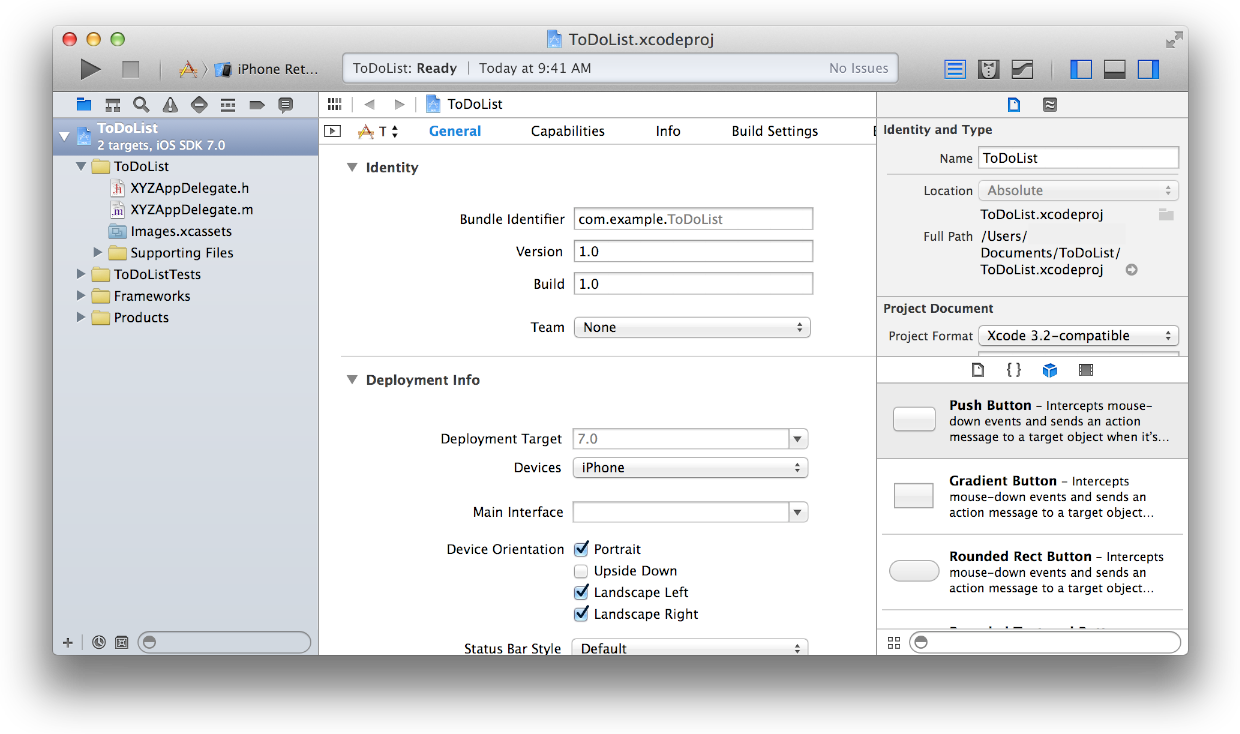Select the Assistant editor button
Viewport: 1240px width, 734px height.
coord(989,69)
